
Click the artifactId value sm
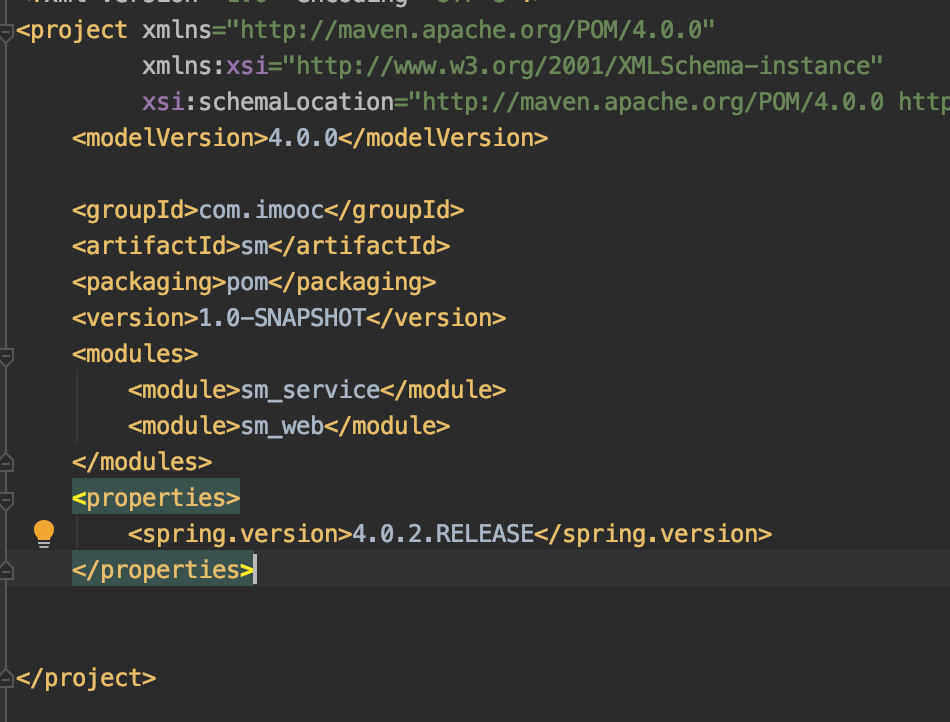[x=255, y=246]
